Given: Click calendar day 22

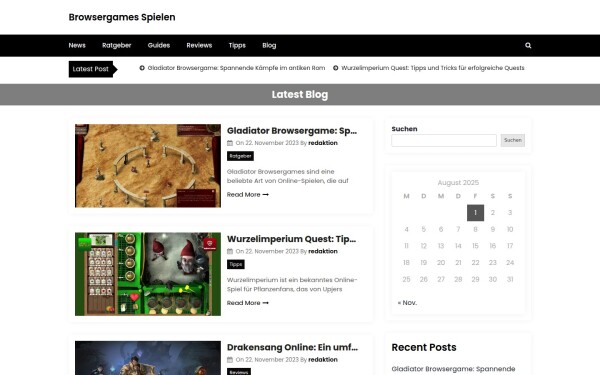Looking at the screenshot, I should (x=475, y=263).
